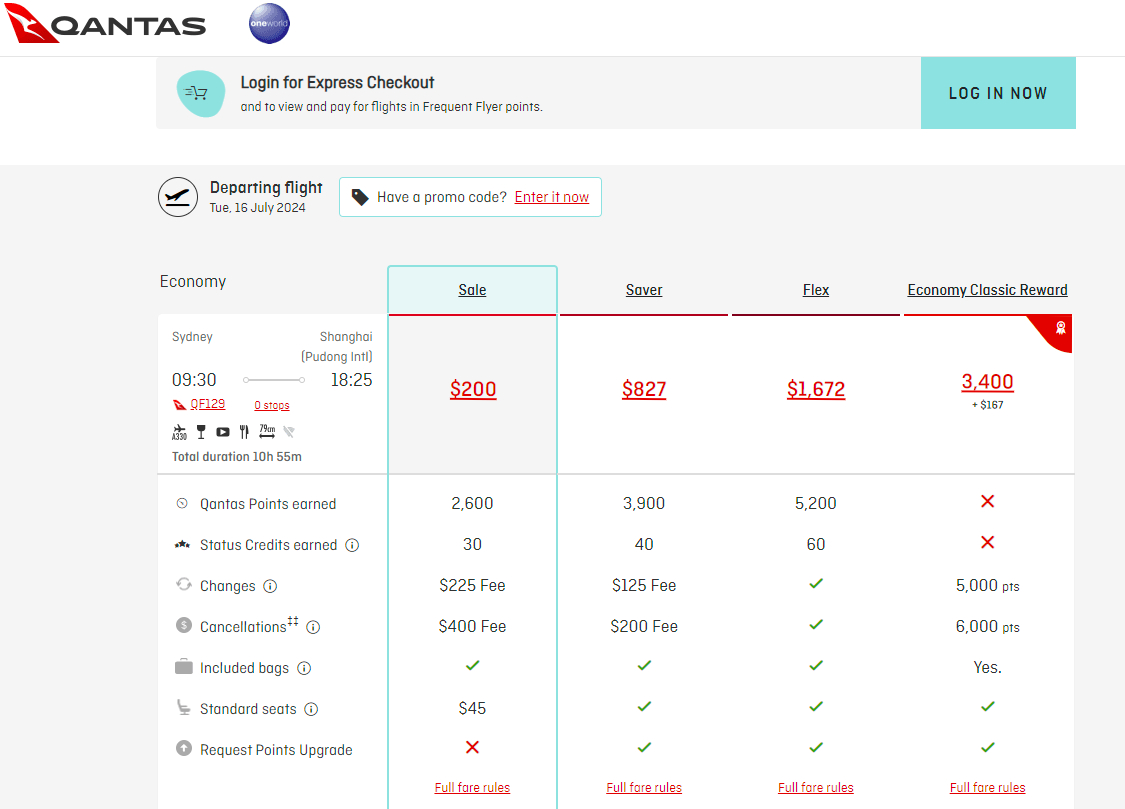Screen dimensions: 1125x809
Task: Click the drinks glass amenity icon
Action: 201,432
